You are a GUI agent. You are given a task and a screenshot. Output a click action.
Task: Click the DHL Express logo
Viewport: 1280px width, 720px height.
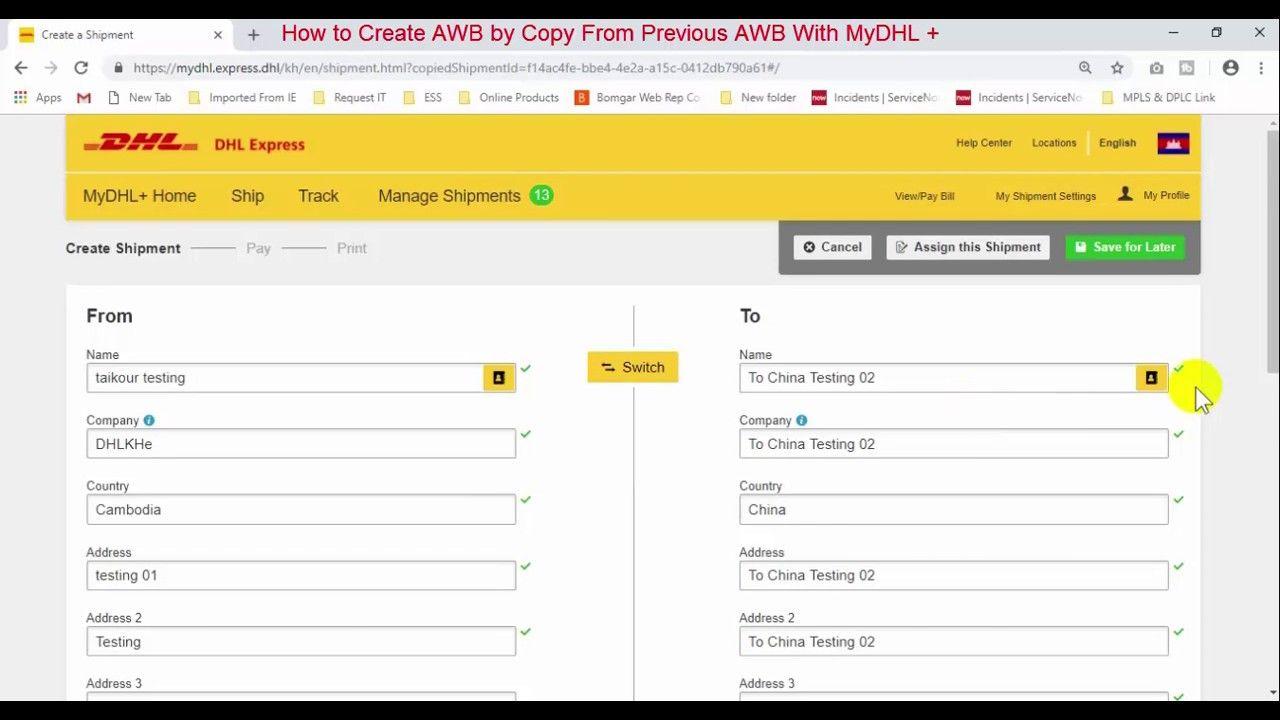[194, 144]
